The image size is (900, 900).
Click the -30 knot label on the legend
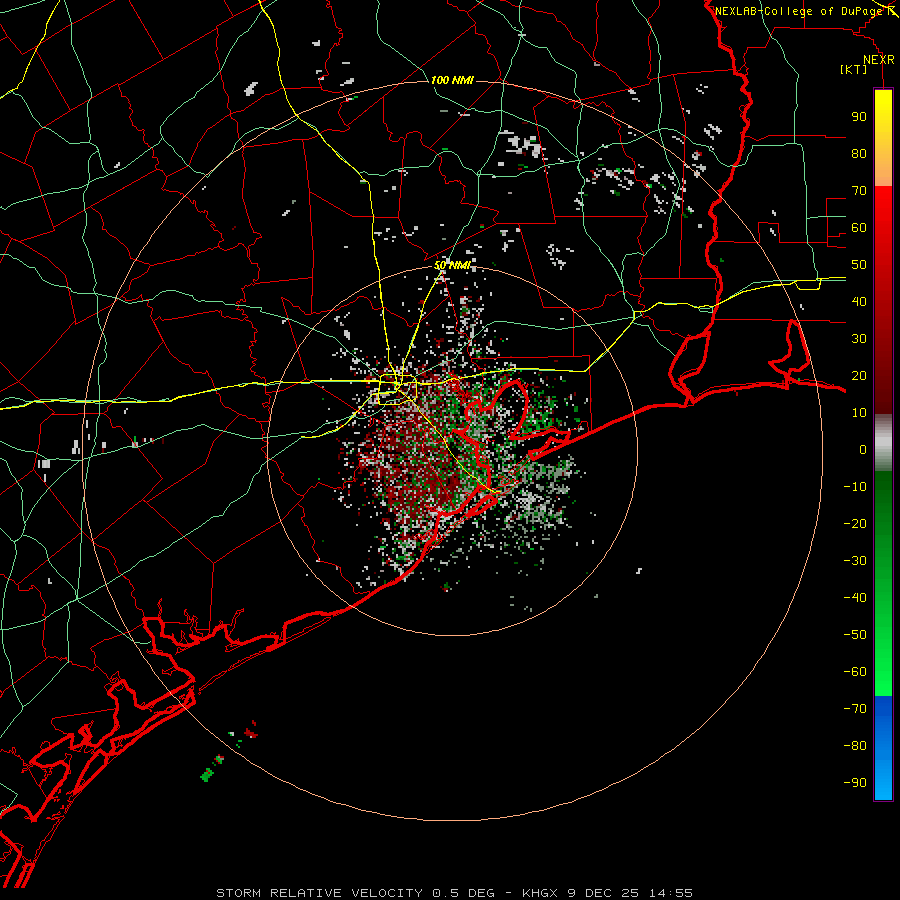(855, 561)
